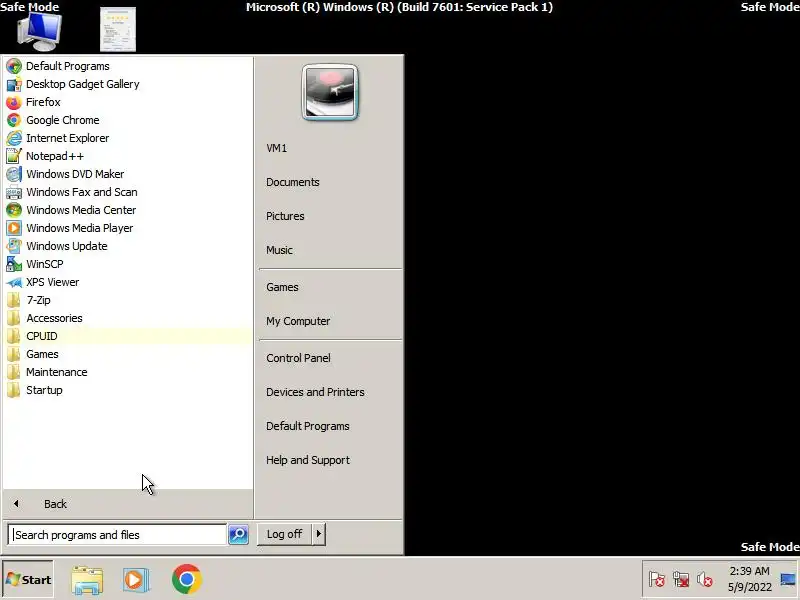Click the magnifier search button
Viewport: 800px width, 600px height.
238,535
